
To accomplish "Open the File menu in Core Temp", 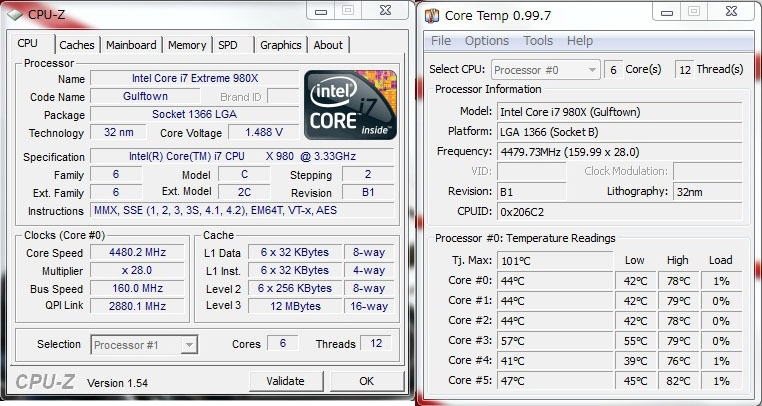I will click(x=441, y=41).
